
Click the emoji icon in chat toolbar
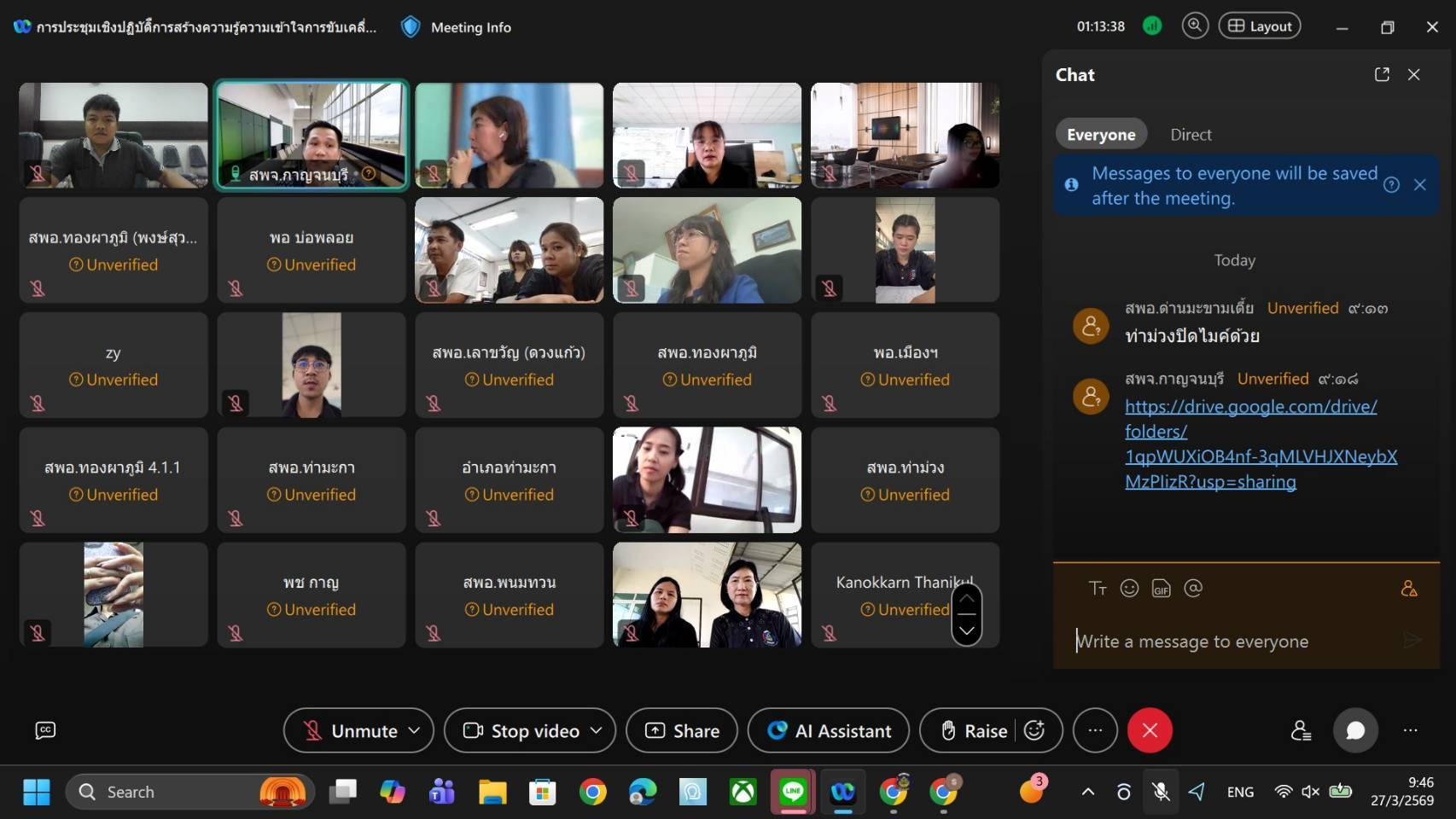click(1129, 588)
